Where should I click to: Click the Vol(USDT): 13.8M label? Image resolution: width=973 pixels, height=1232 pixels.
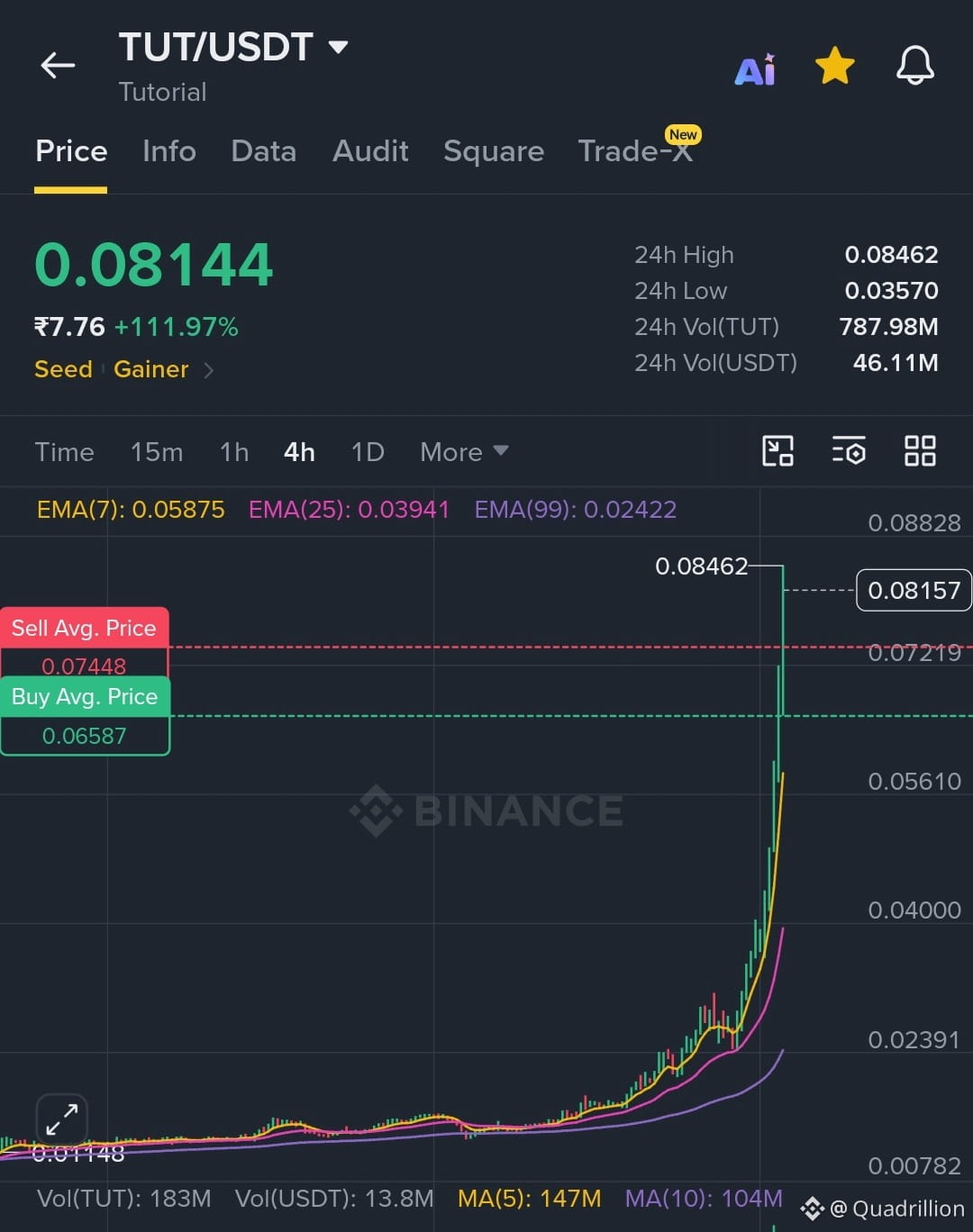334,1199
